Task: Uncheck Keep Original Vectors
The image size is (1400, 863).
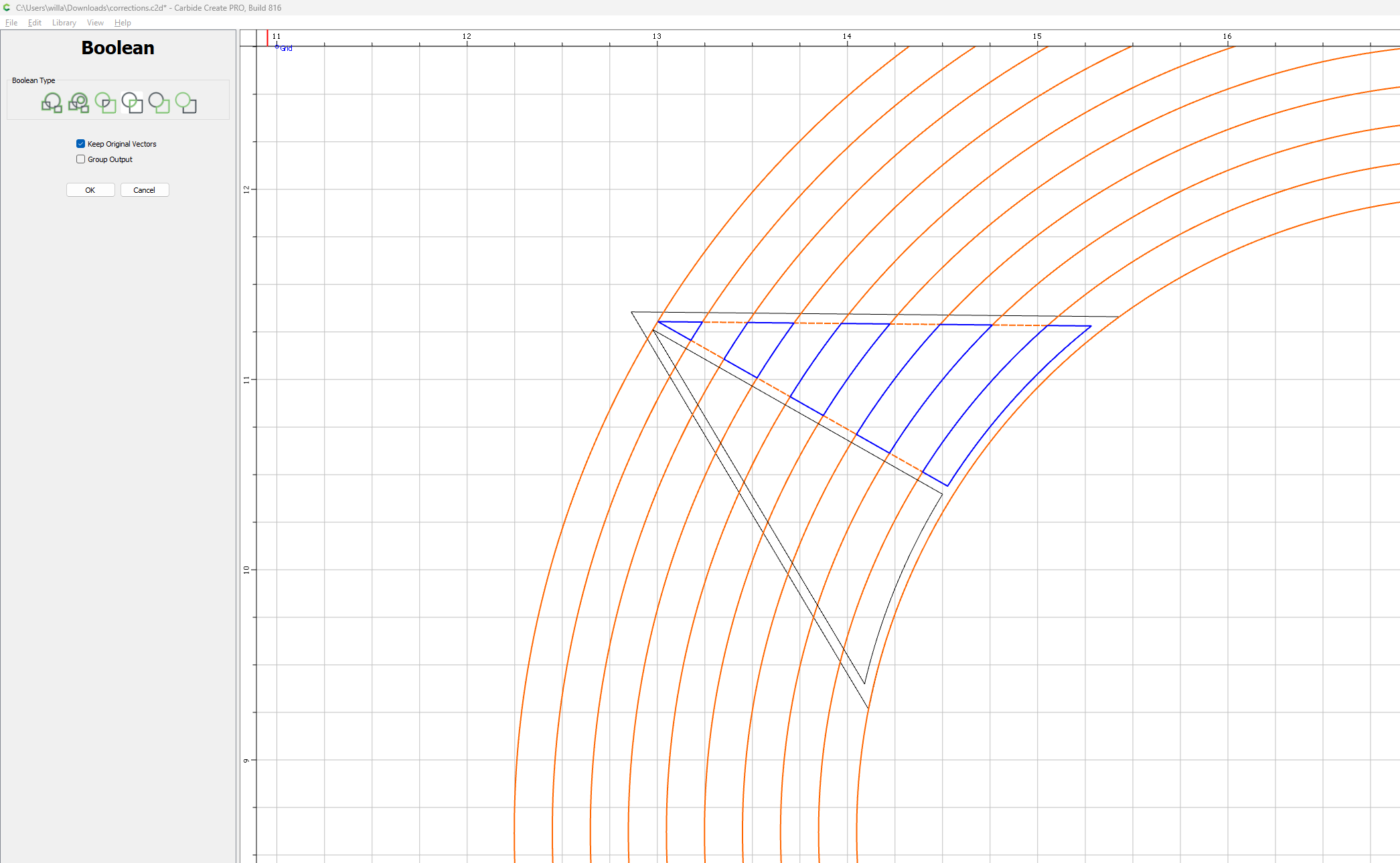Action: 81,144
